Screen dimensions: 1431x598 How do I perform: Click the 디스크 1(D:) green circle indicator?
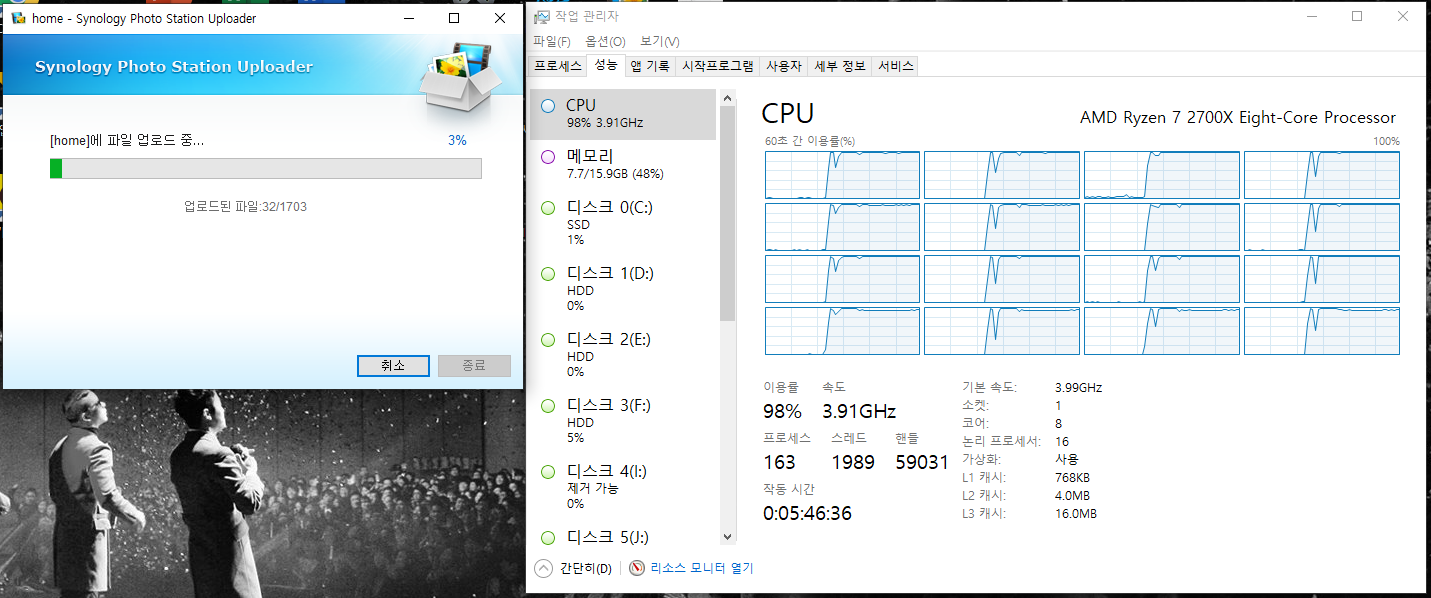click(x=547, y=273)
